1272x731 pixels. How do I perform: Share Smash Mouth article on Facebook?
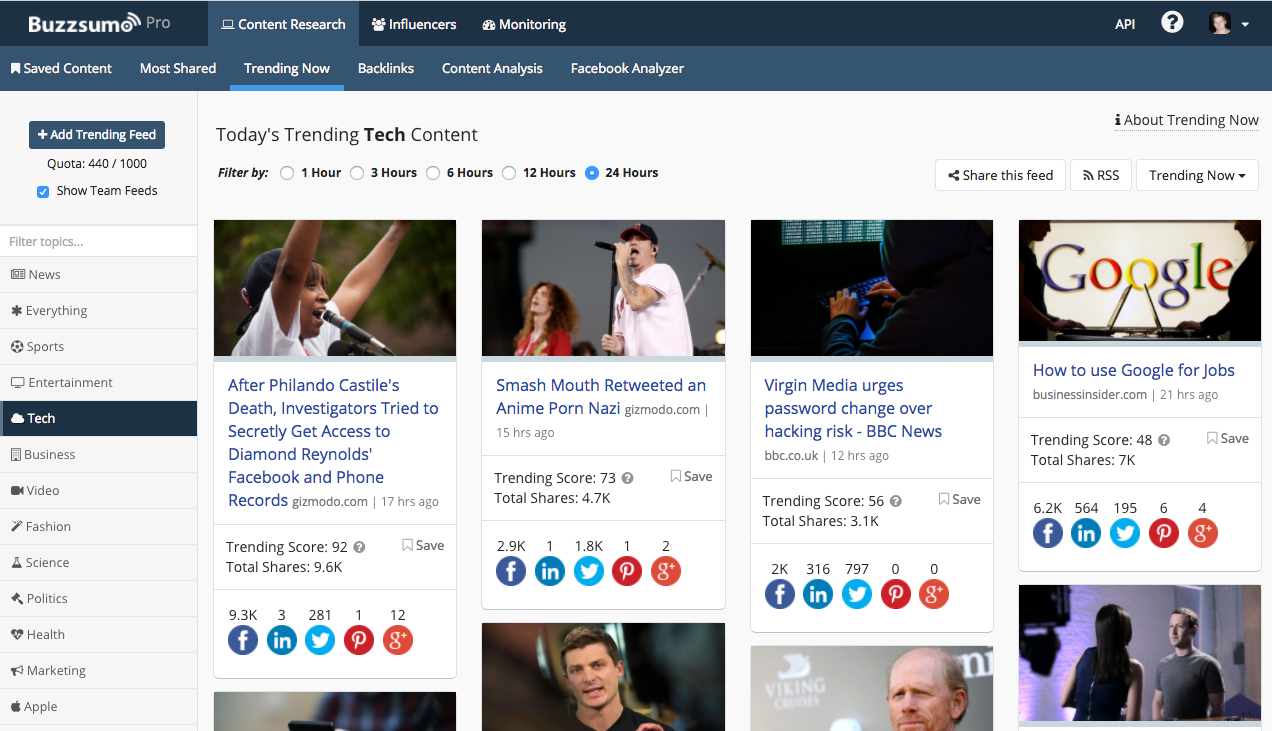[x=511, y=571]
